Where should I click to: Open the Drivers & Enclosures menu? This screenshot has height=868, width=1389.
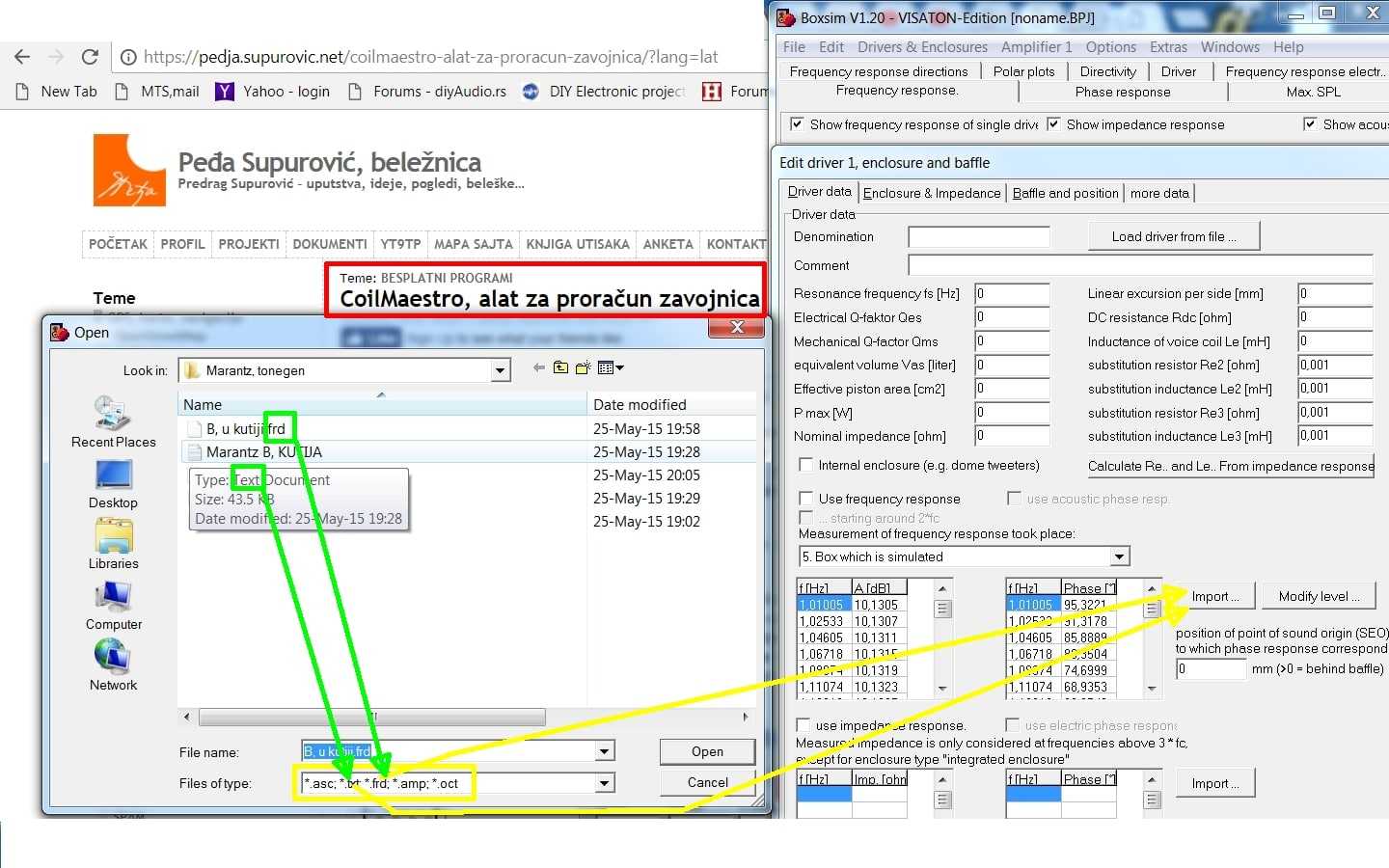(922, 47)
